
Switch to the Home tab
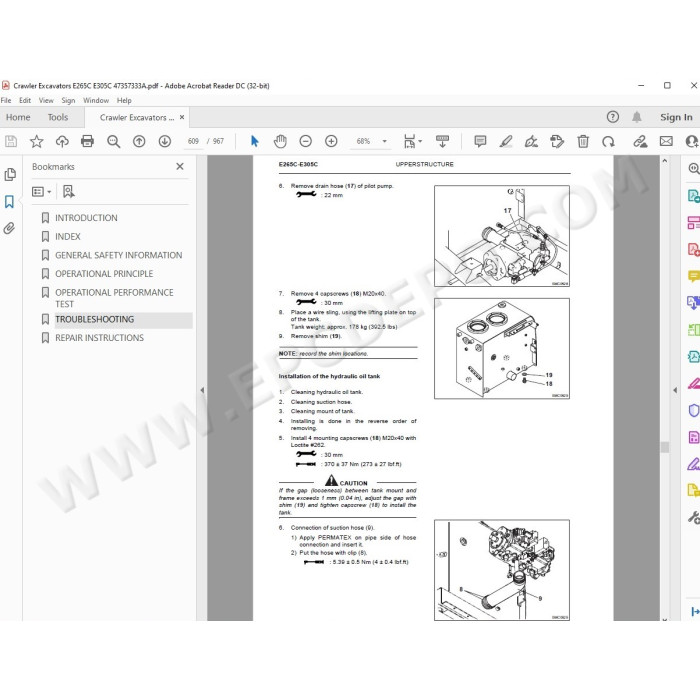coord(18,117)
